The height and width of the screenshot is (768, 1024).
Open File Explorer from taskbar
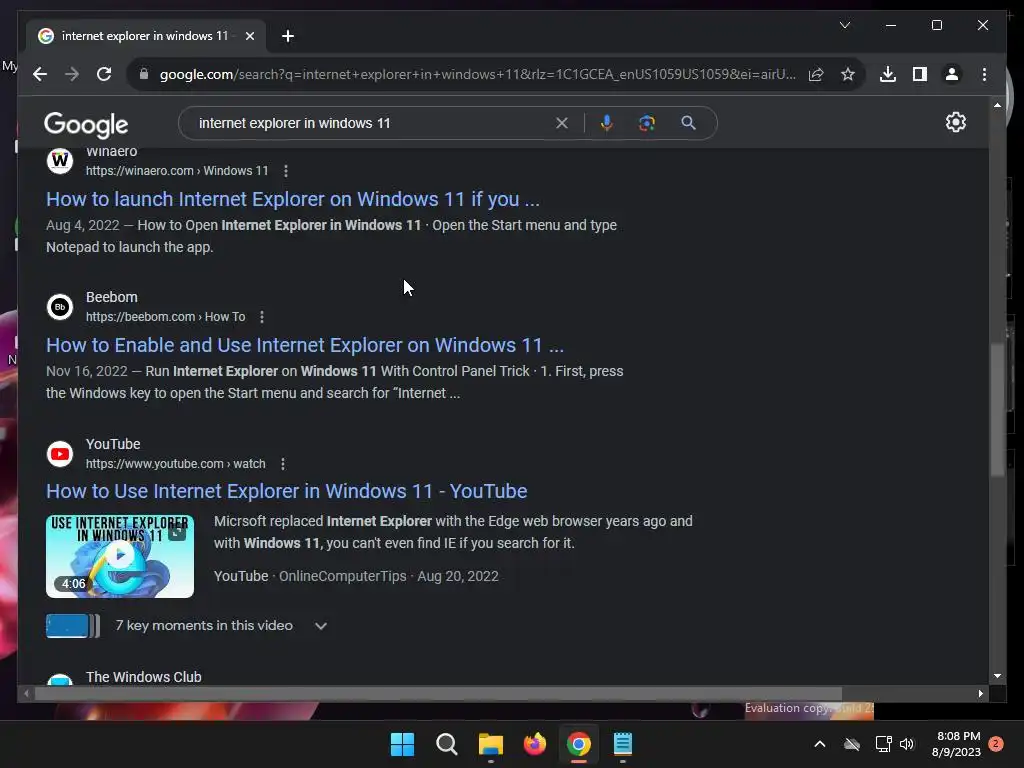490,744
